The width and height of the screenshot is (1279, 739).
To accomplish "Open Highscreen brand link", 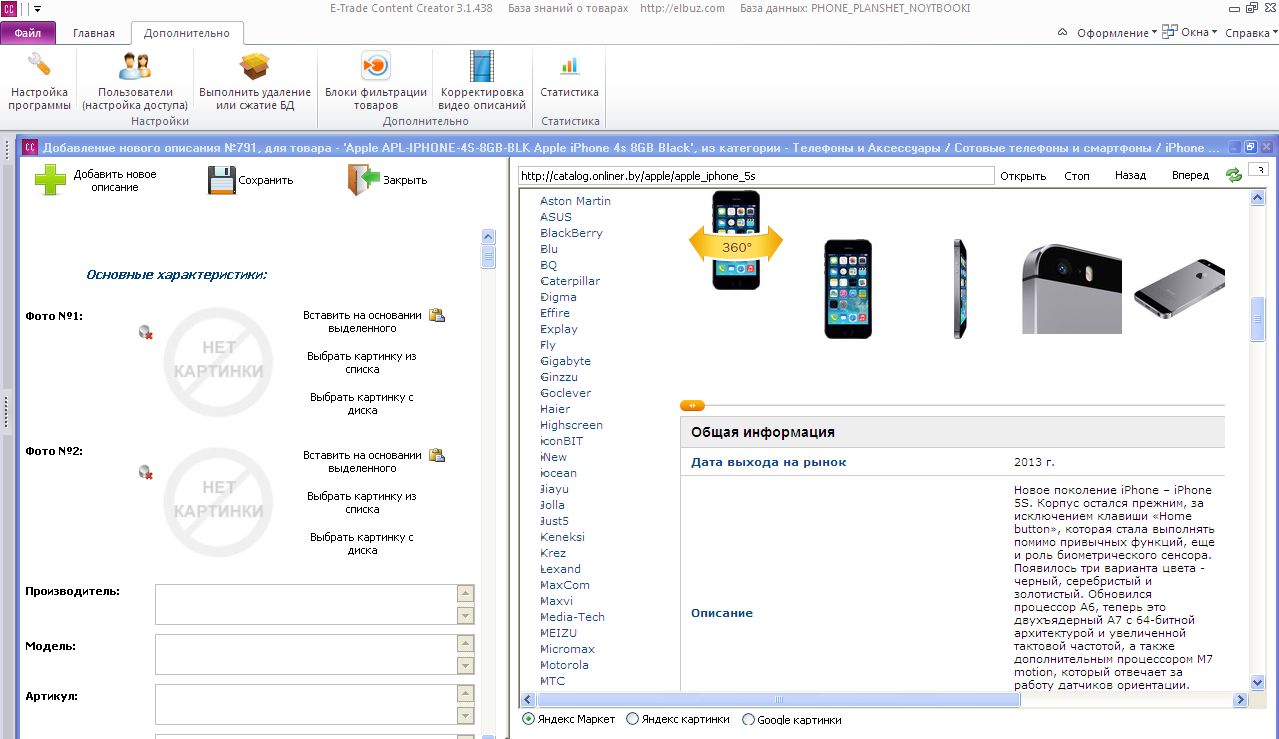I will coord(571,425).
